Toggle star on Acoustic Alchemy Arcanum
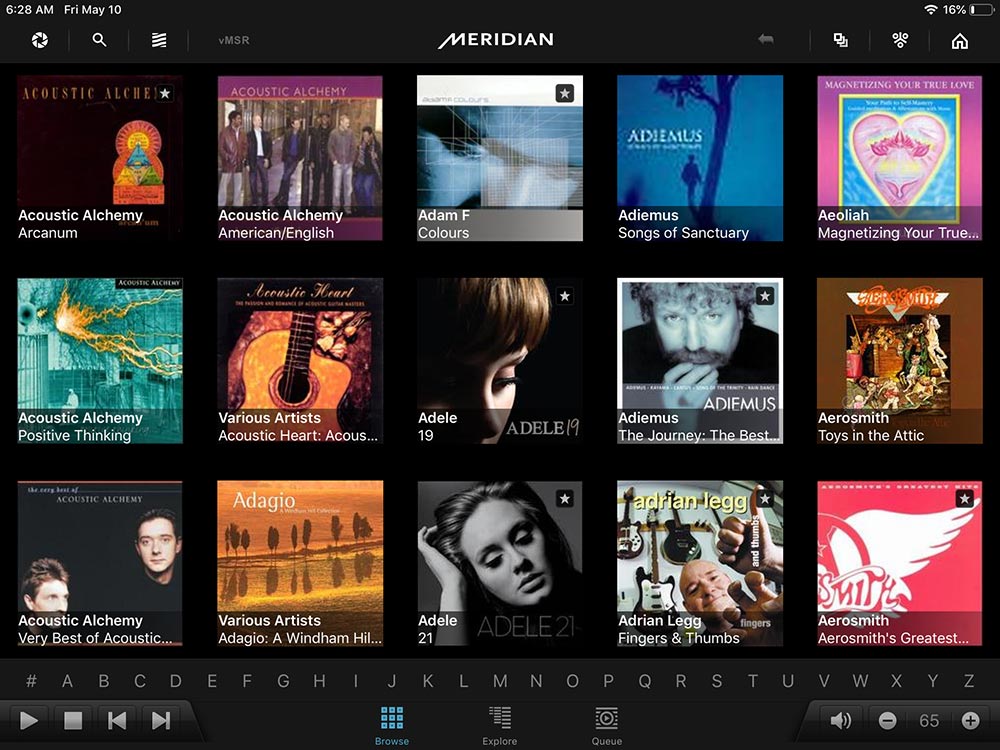The height and width of the screenshot is (750, 1000). click(165, 93)
